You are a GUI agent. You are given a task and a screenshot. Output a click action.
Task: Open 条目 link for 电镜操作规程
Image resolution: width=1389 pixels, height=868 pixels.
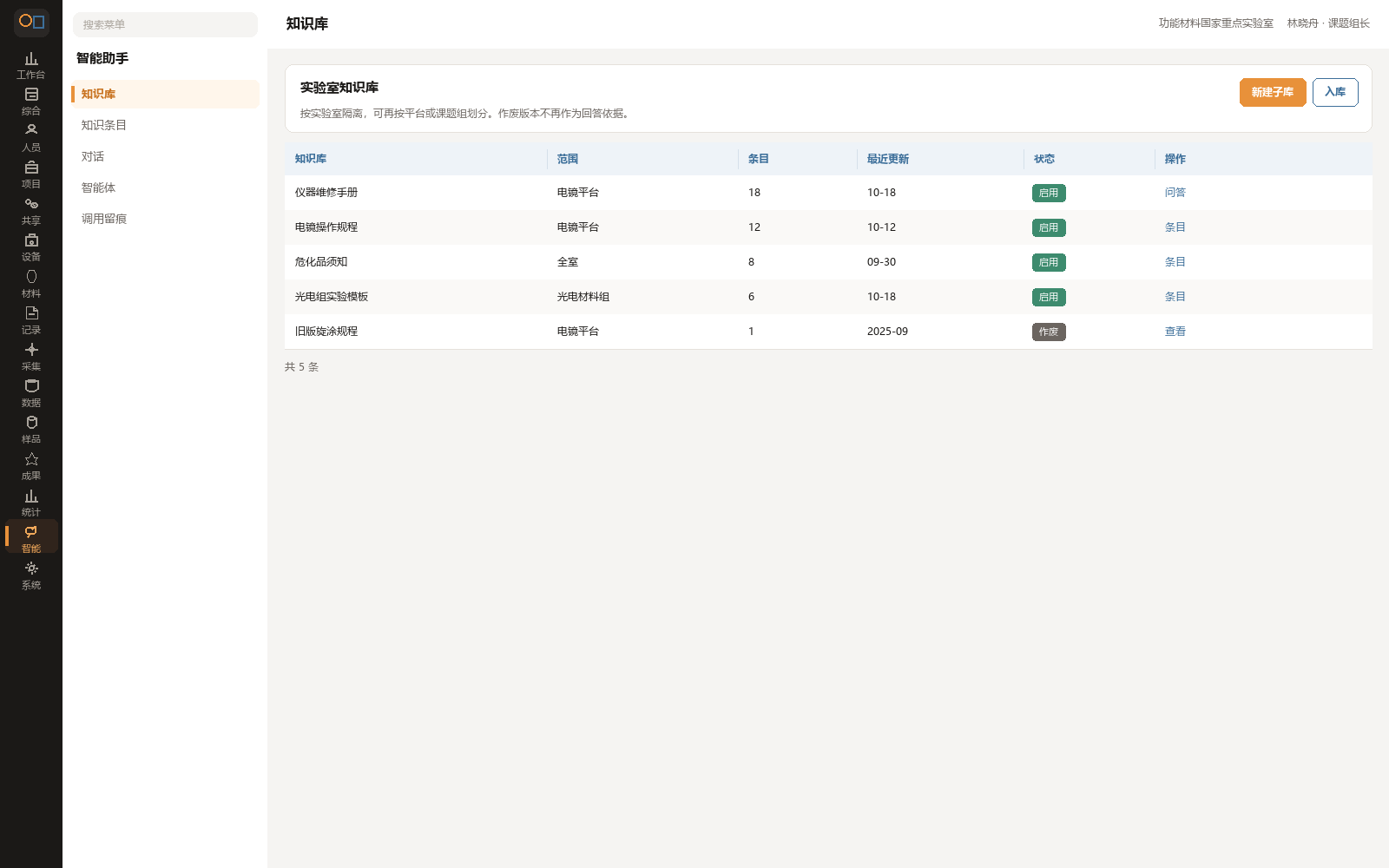[x=1175, y=227]
